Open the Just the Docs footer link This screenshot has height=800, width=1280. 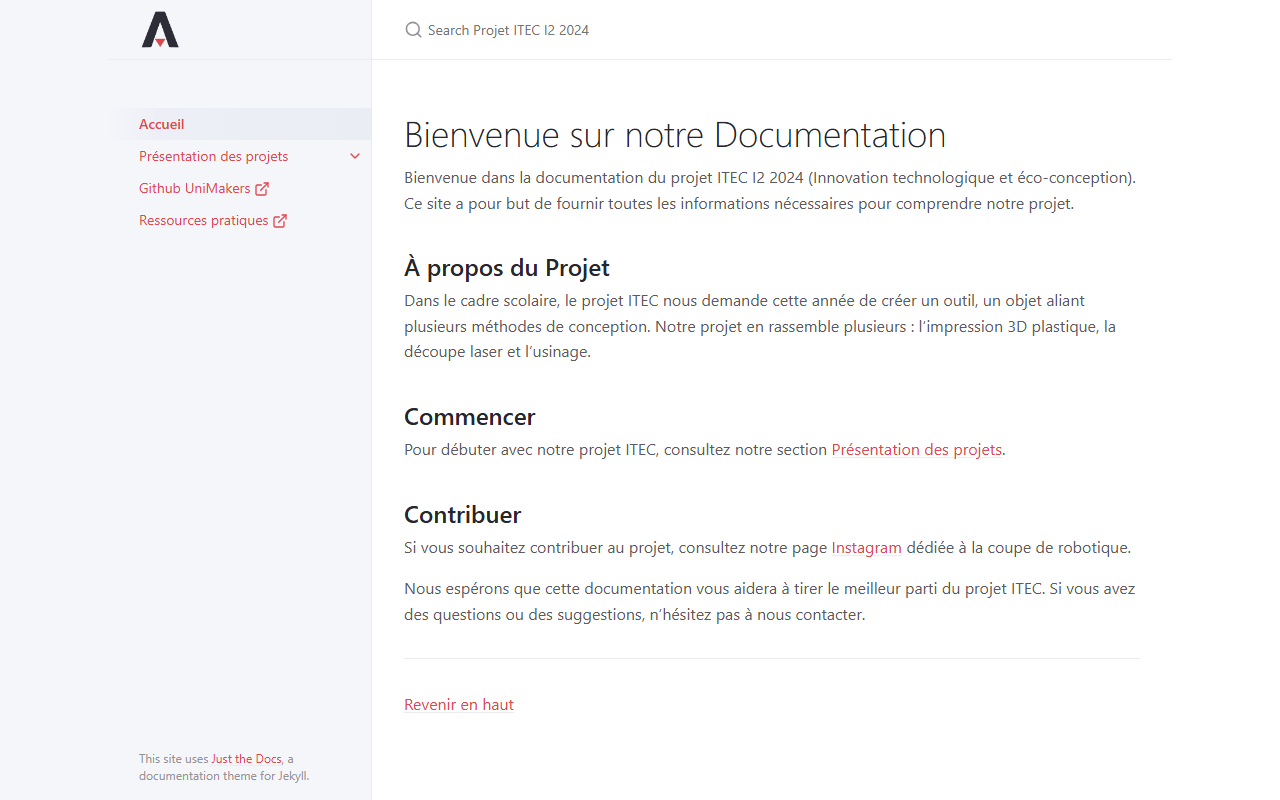246,759
